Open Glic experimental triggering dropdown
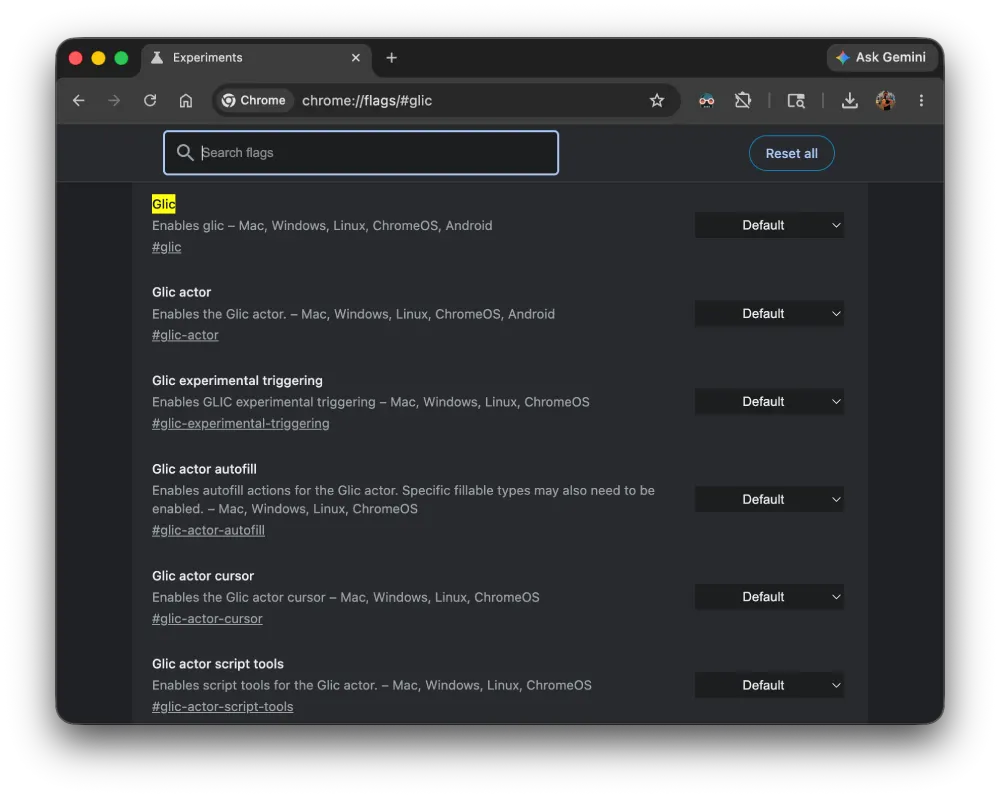The width and height of the screenshot is (1000, 798). [x=769, y=402]
